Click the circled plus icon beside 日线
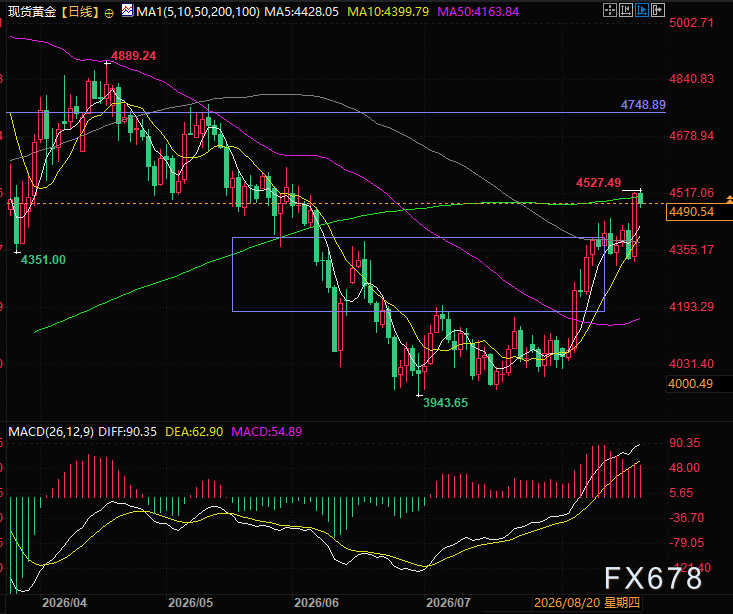 point(109,14)
